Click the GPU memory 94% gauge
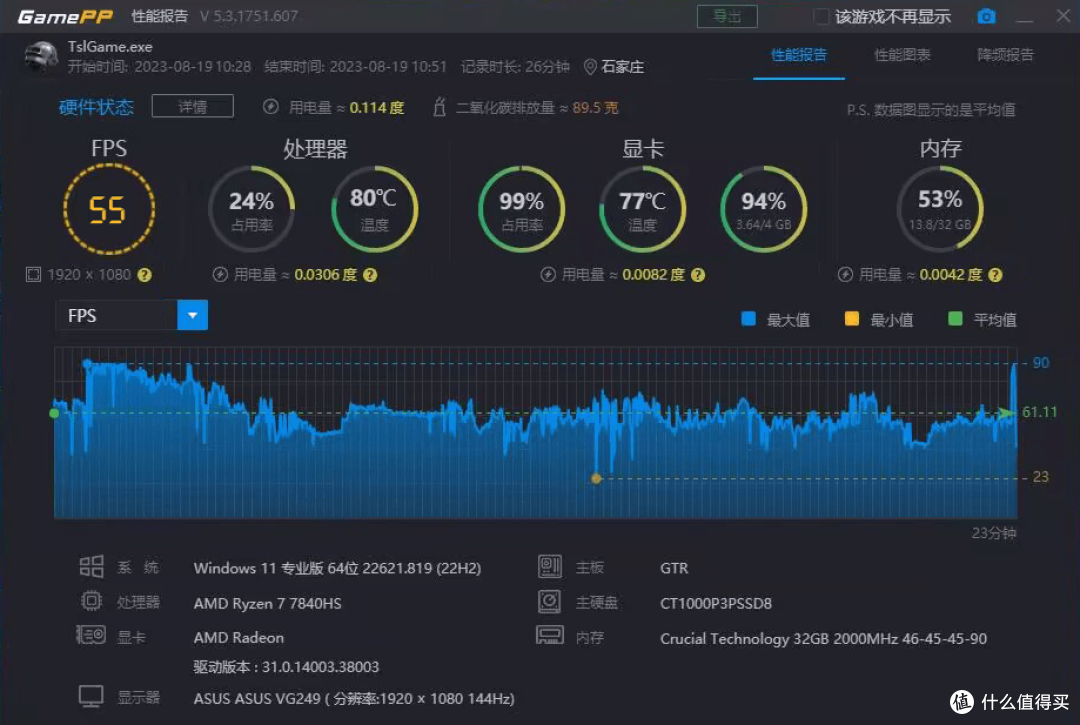The width and height of the screenshot is (1080, 725). [763, 209]
